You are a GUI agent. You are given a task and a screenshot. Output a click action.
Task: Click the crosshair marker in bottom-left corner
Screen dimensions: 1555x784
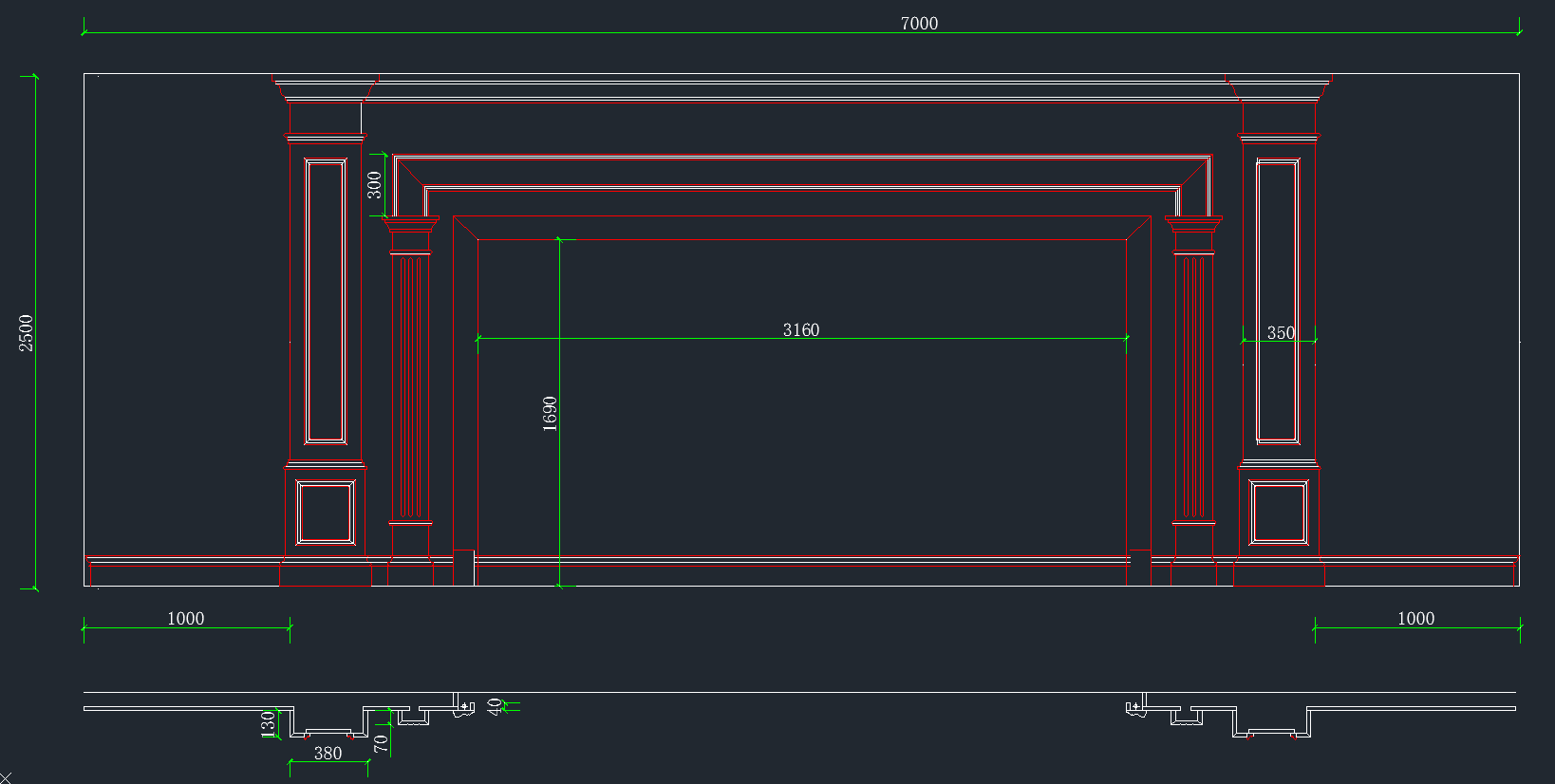coord(6,778)
